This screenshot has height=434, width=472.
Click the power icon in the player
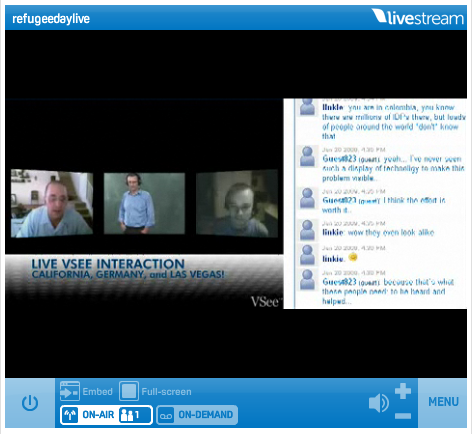[x=30, y=403]
